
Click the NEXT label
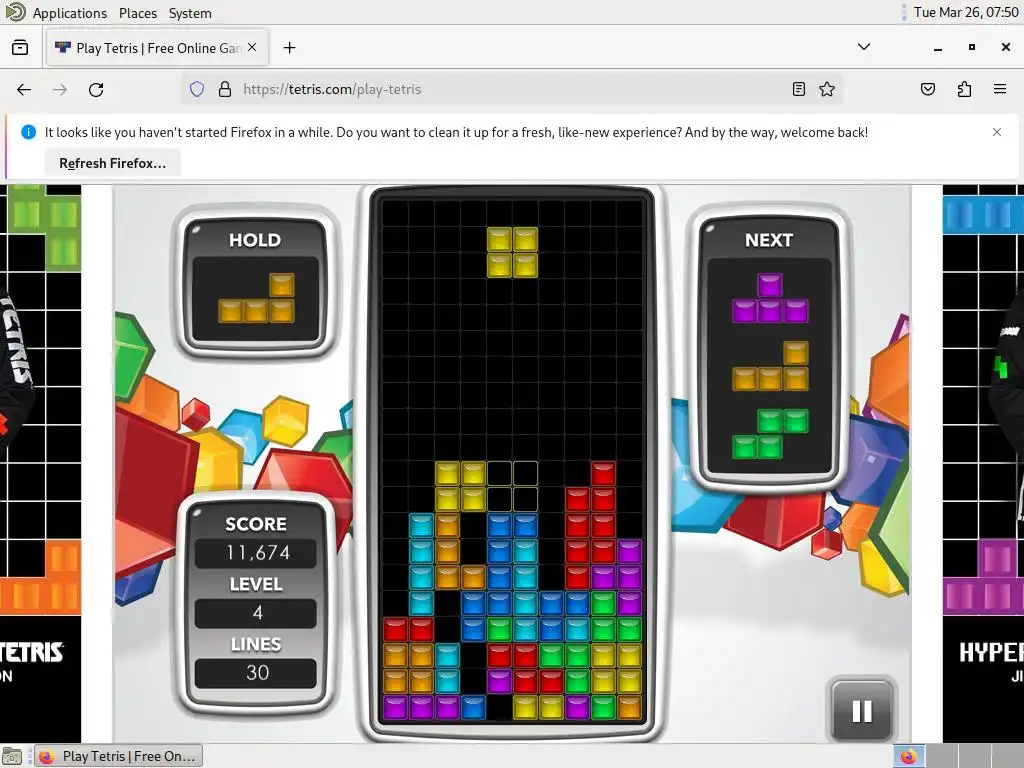769,240
